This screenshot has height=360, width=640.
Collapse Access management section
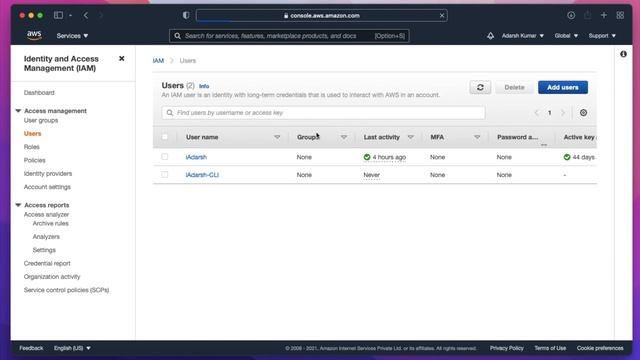18,111
